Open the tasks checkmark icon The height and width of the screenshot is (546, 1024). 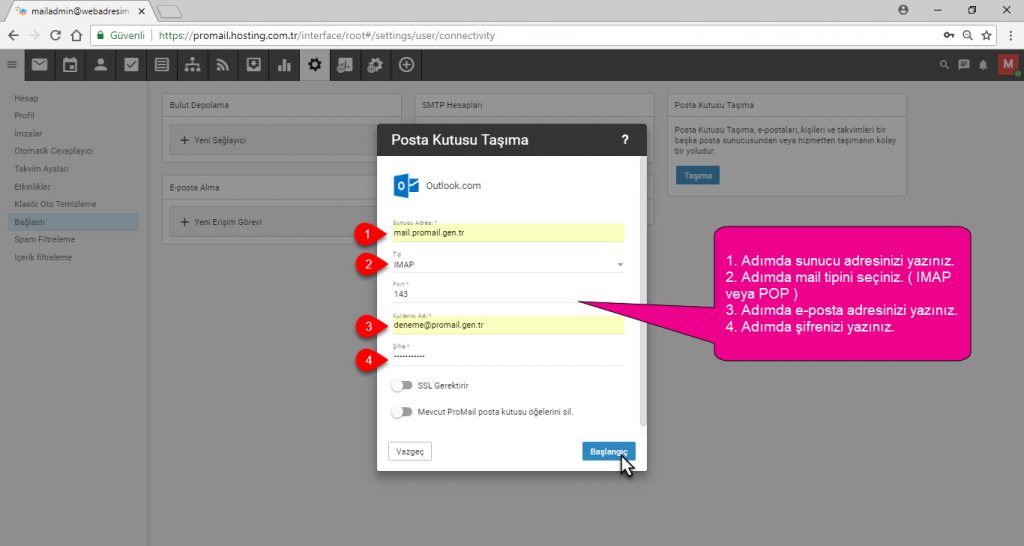[x=131, y=65]
